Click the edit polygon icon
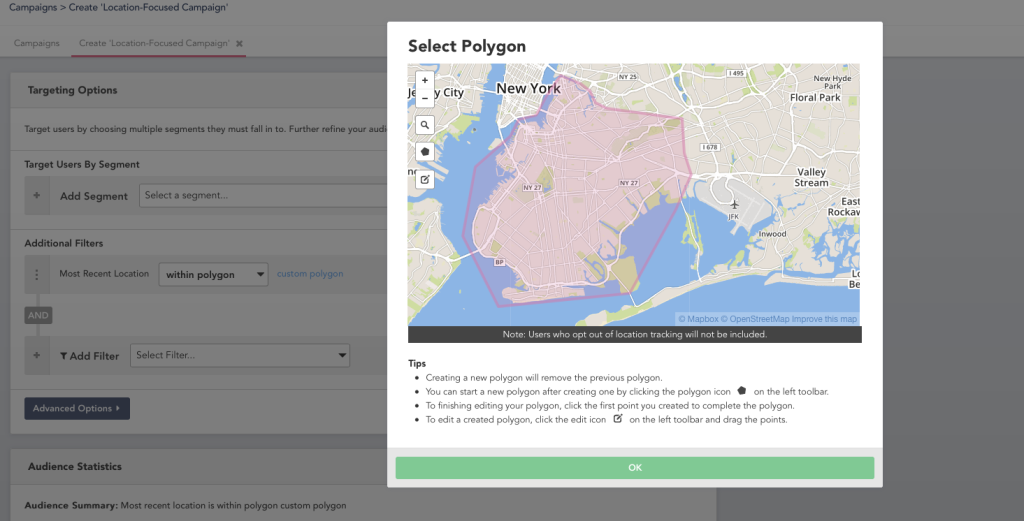Viewport: 1024px width, 521px height. (425, 179)
